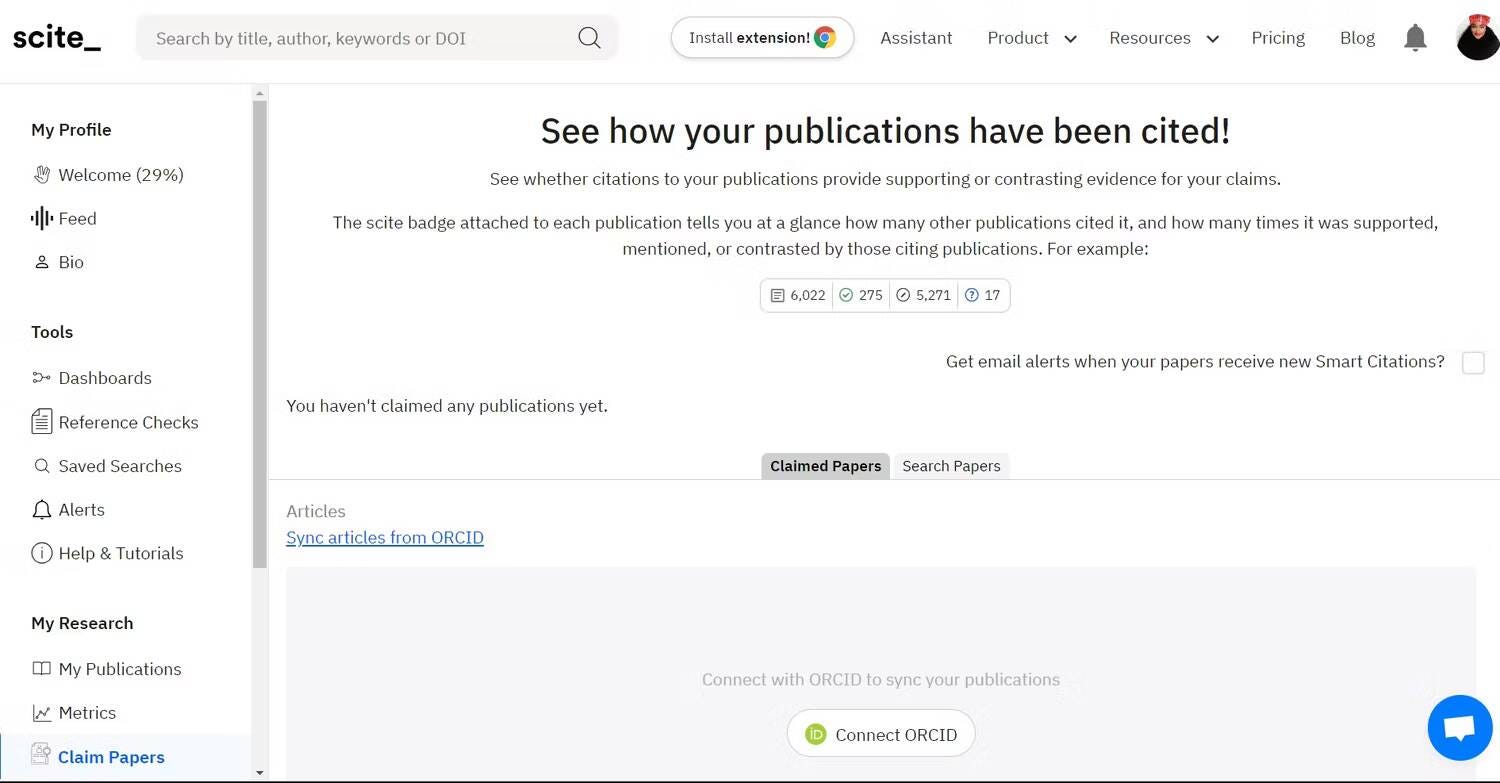
Task: Switch to the Search Papers tab
Action: pos(951,466)
